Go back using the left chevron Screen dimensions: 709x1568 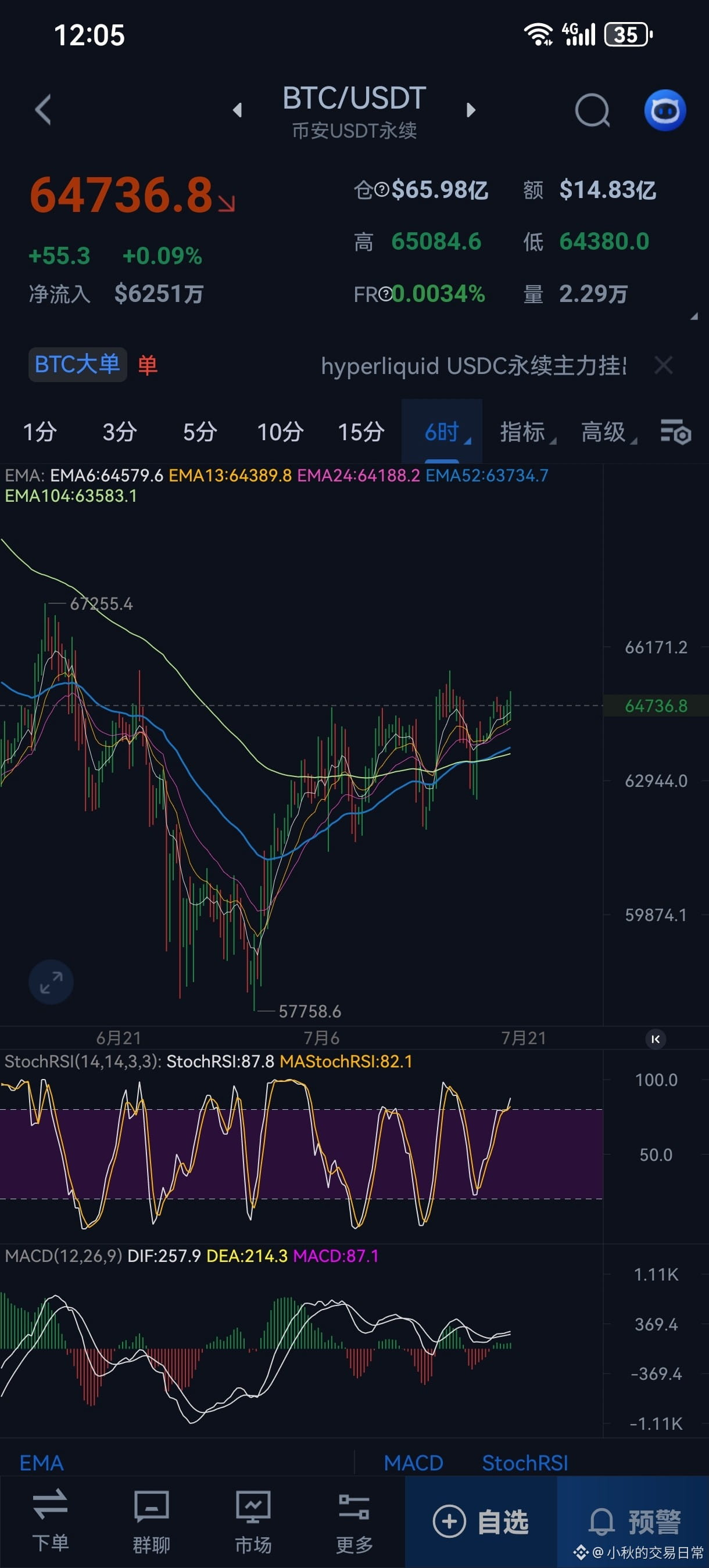pyautogui.click(x=42, y=110)
